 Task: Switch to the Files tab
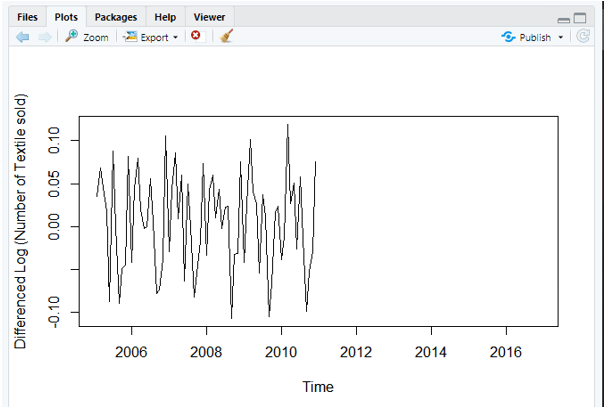(x=27, y=17)
